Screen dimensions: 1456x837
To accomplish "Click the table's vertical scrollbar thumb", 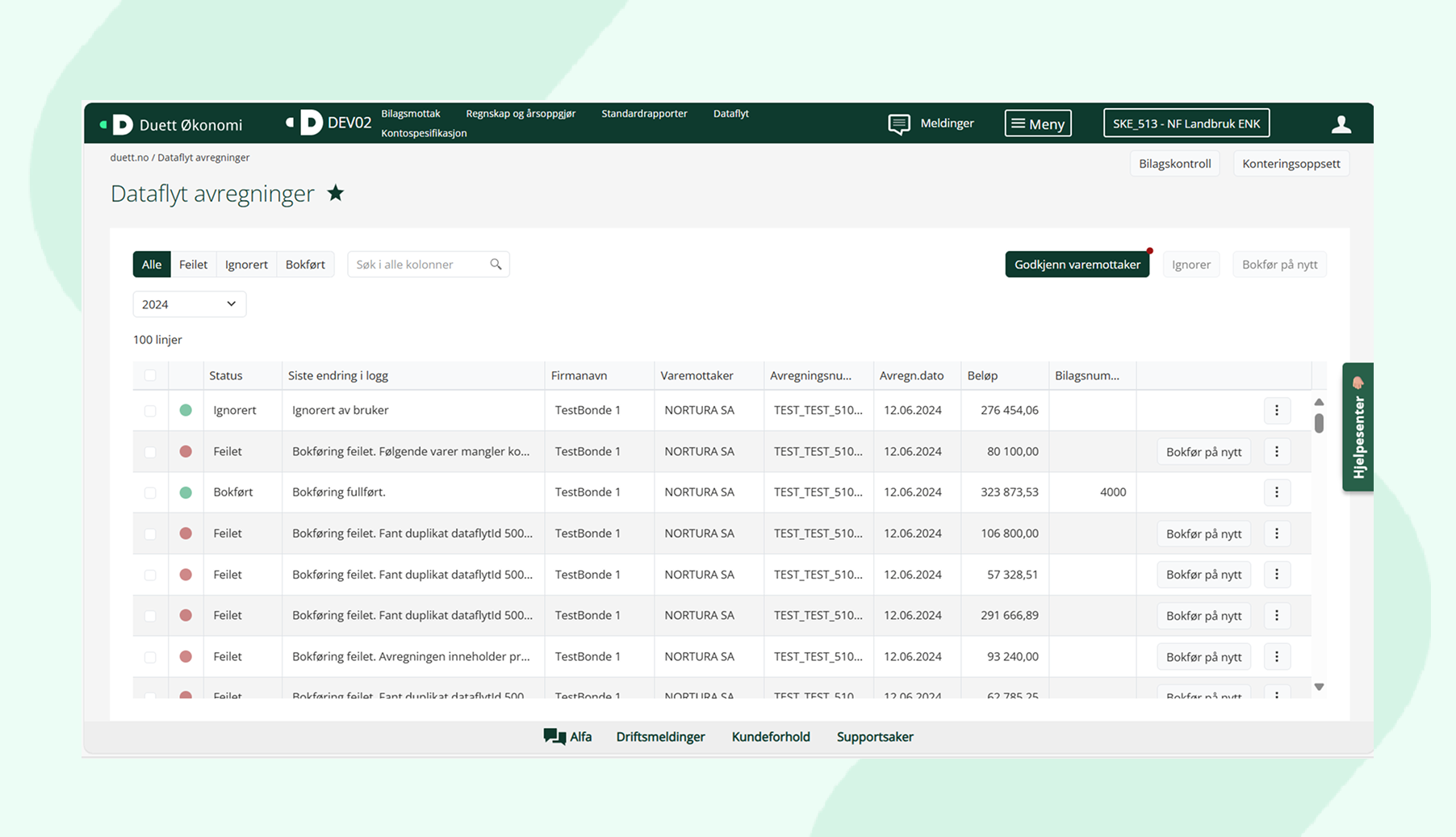I will click(x=1319, y=423).
